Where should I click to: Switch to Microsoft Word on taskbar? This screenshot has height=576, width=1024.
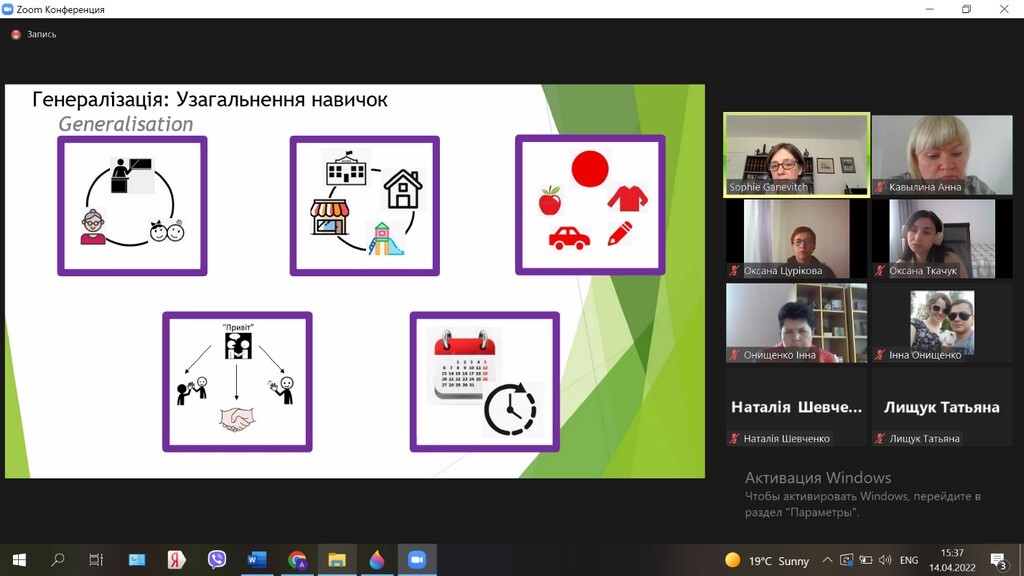(x=257, y=560)
